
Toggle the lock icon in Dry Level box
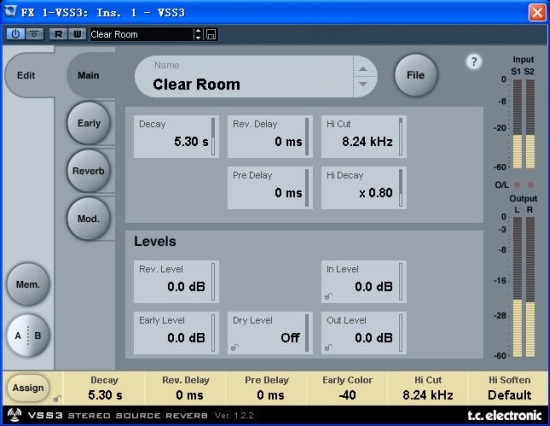pyautogui.click(x=235, y=347)
